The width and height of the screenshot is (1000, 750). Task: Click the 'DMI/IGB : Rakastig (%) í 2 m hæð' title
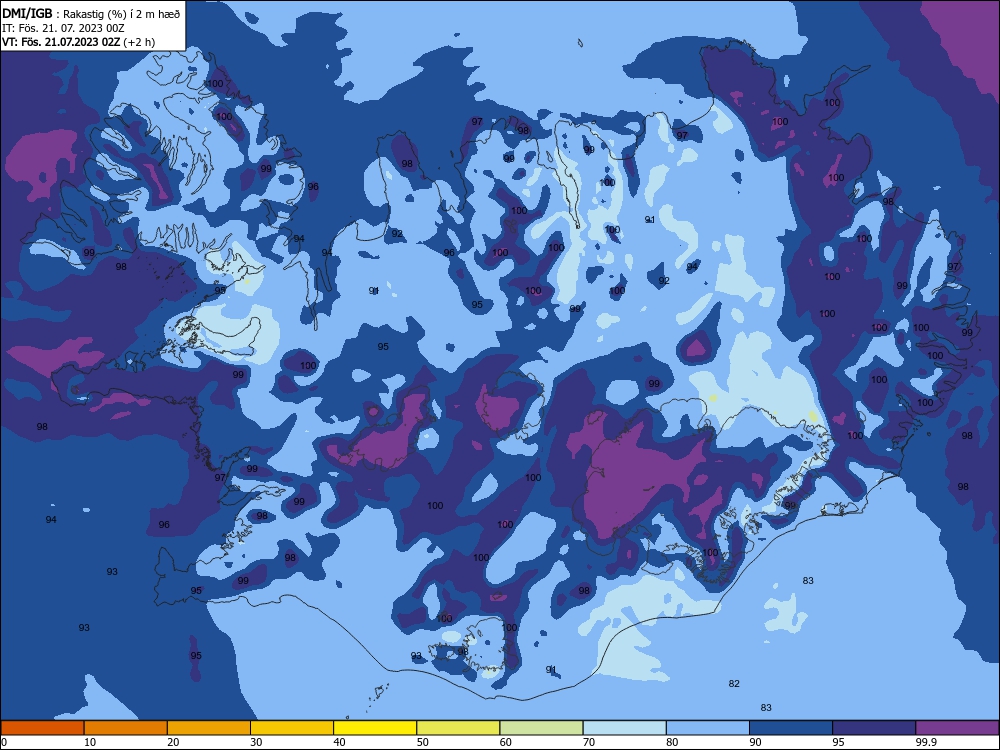[x=92, y=13]
